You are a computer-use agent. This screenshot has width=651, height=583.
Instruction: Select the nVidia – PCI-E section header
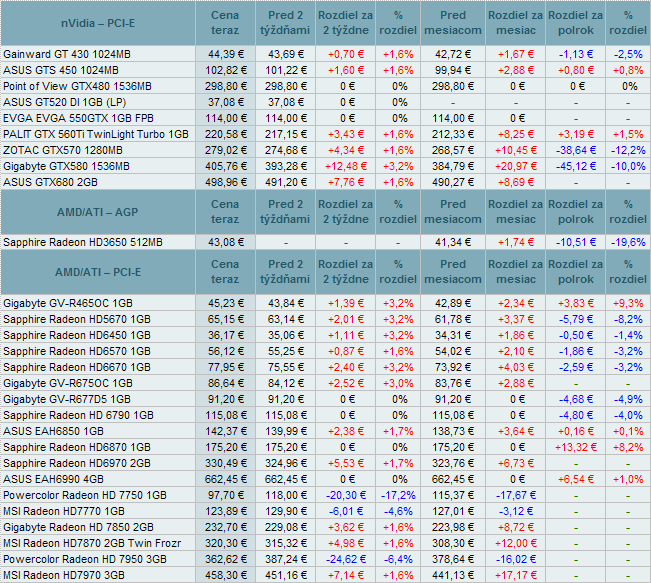point(98,23)
